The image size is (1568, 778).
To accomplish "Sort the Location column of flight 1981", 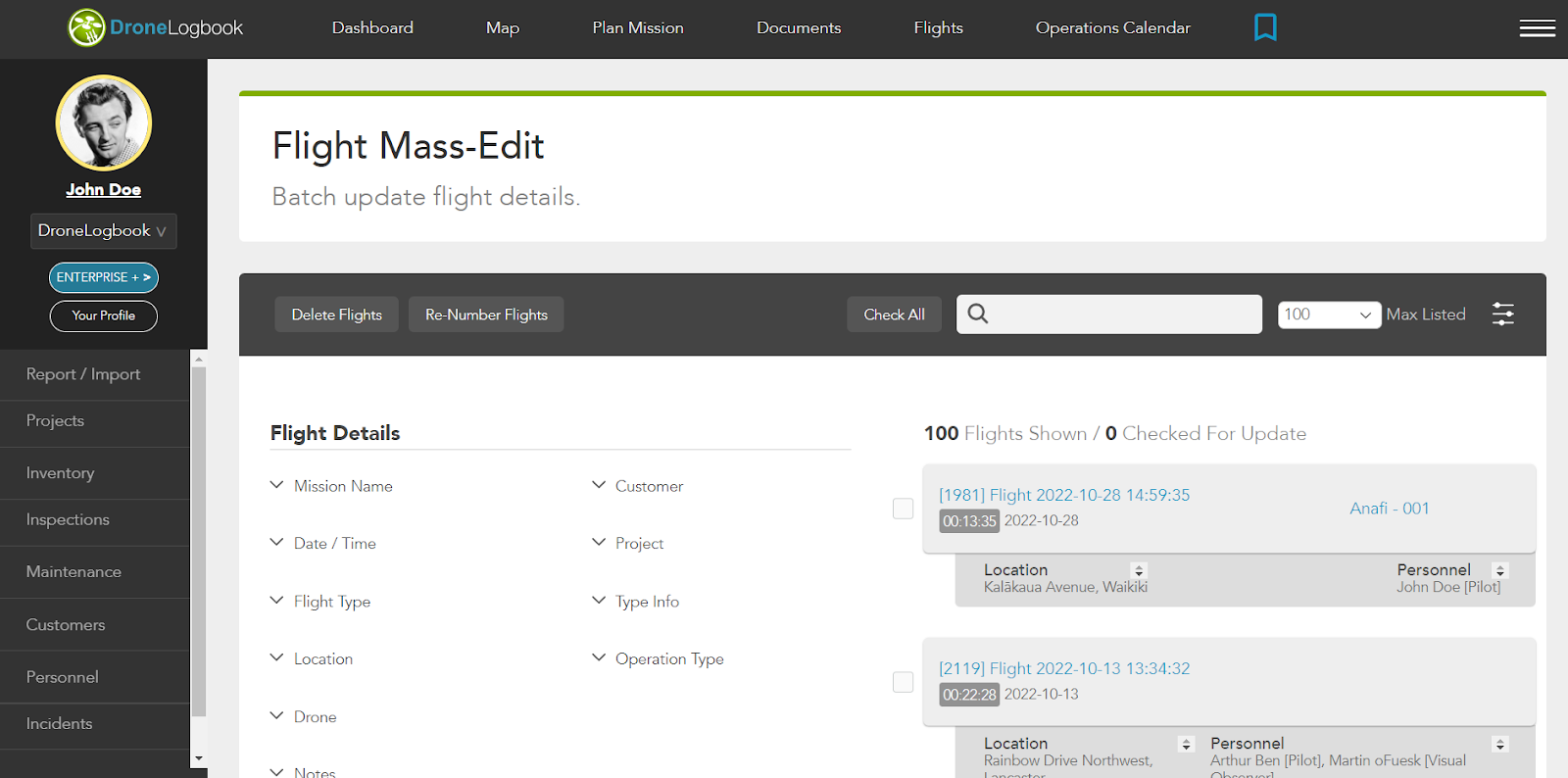I will coord(1138,570).
